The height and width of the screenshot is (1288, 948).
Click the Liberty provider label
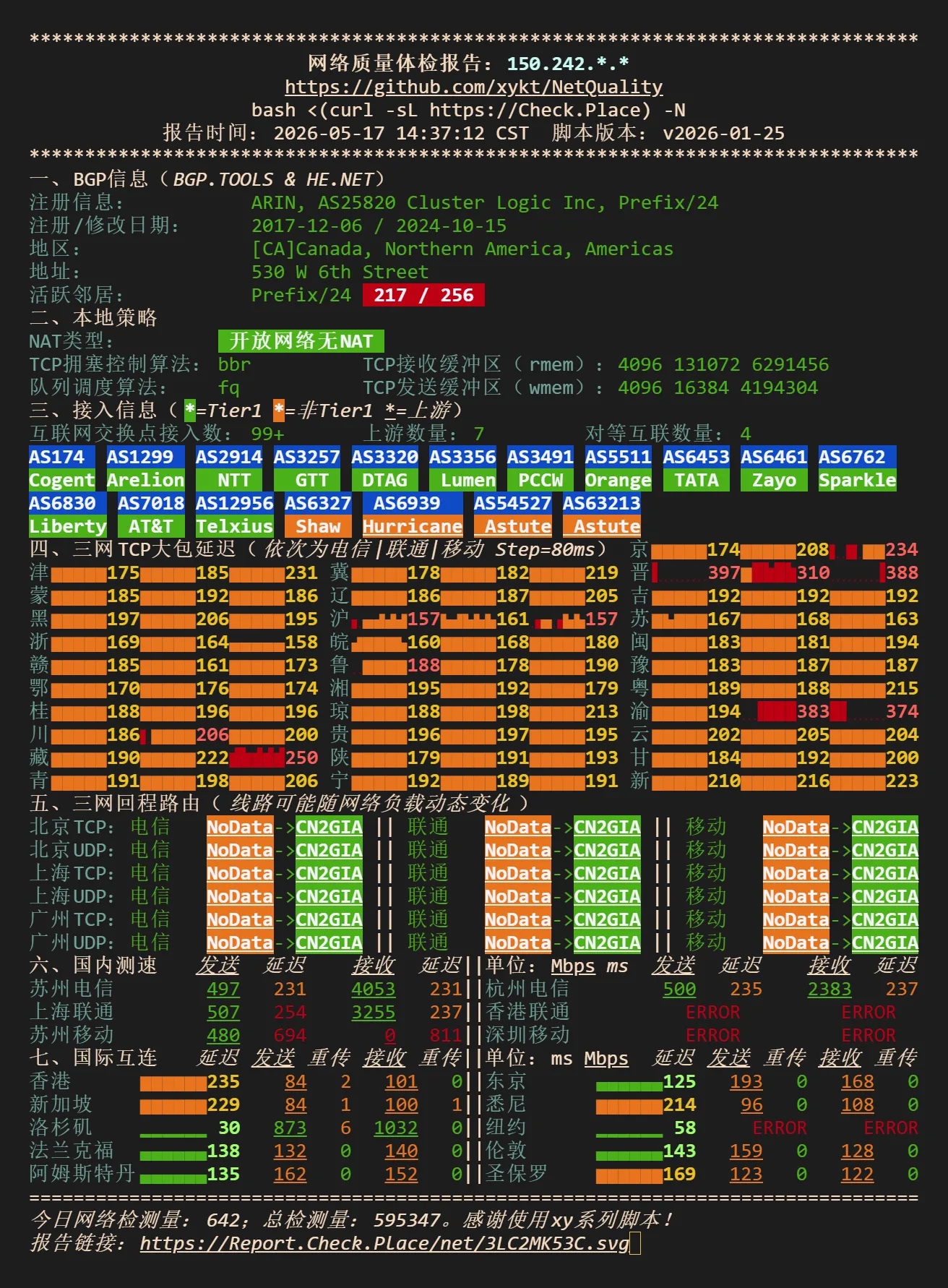(68, 526)
